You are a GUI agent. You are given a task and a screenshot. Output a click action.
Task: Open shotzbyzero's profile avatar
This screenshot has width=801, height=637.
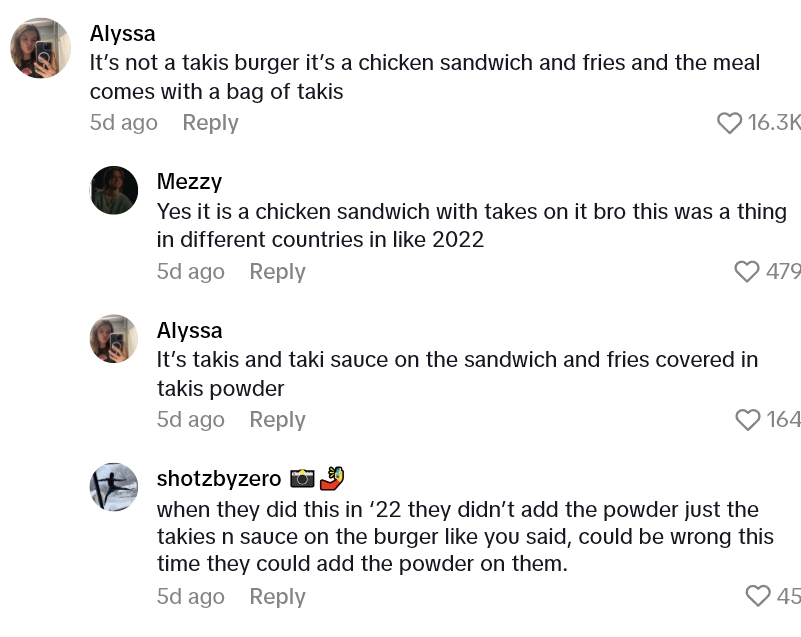click(x=114, y=487)
